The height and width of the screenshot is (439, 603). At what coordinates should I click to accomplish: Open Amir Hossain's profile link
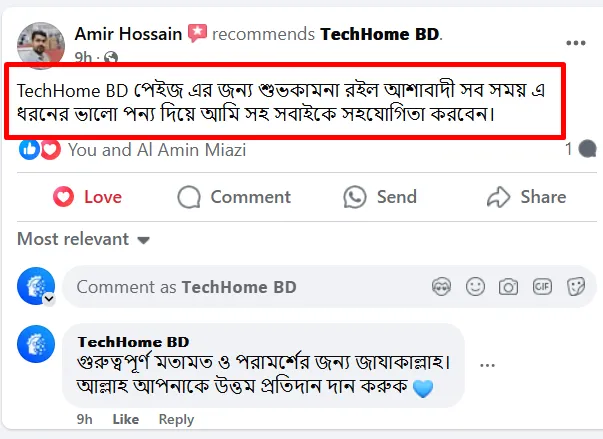pyautogui.click(x=128, y=34)
